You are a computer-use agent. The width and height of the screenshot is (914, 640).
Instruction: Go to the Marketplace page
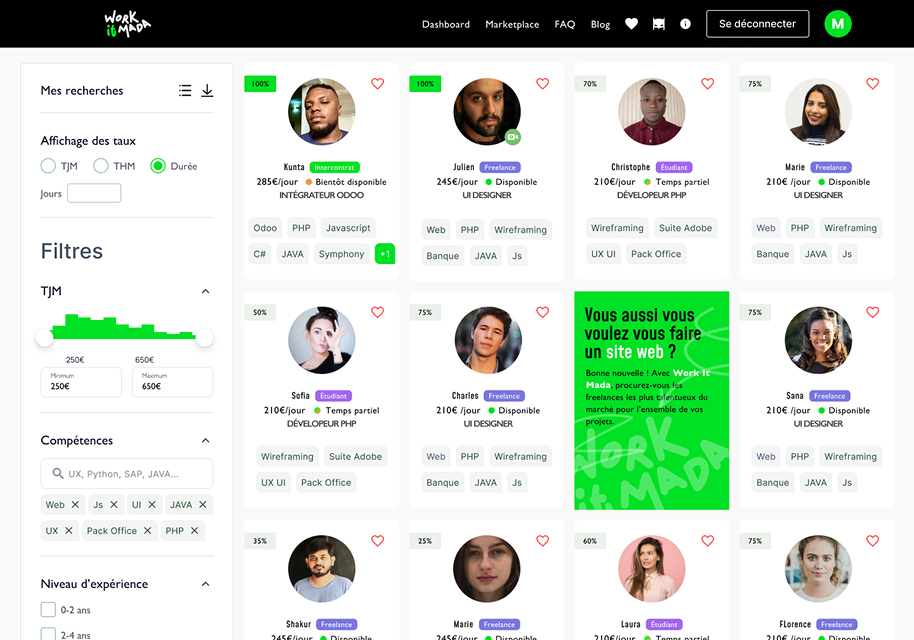(x=512, y=24)
